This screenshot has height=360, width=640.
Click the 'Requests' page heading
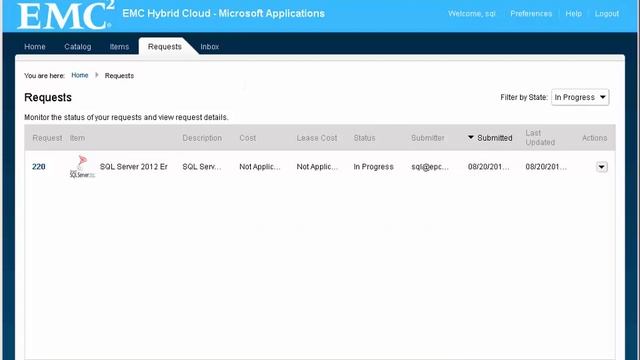point(48,97)
